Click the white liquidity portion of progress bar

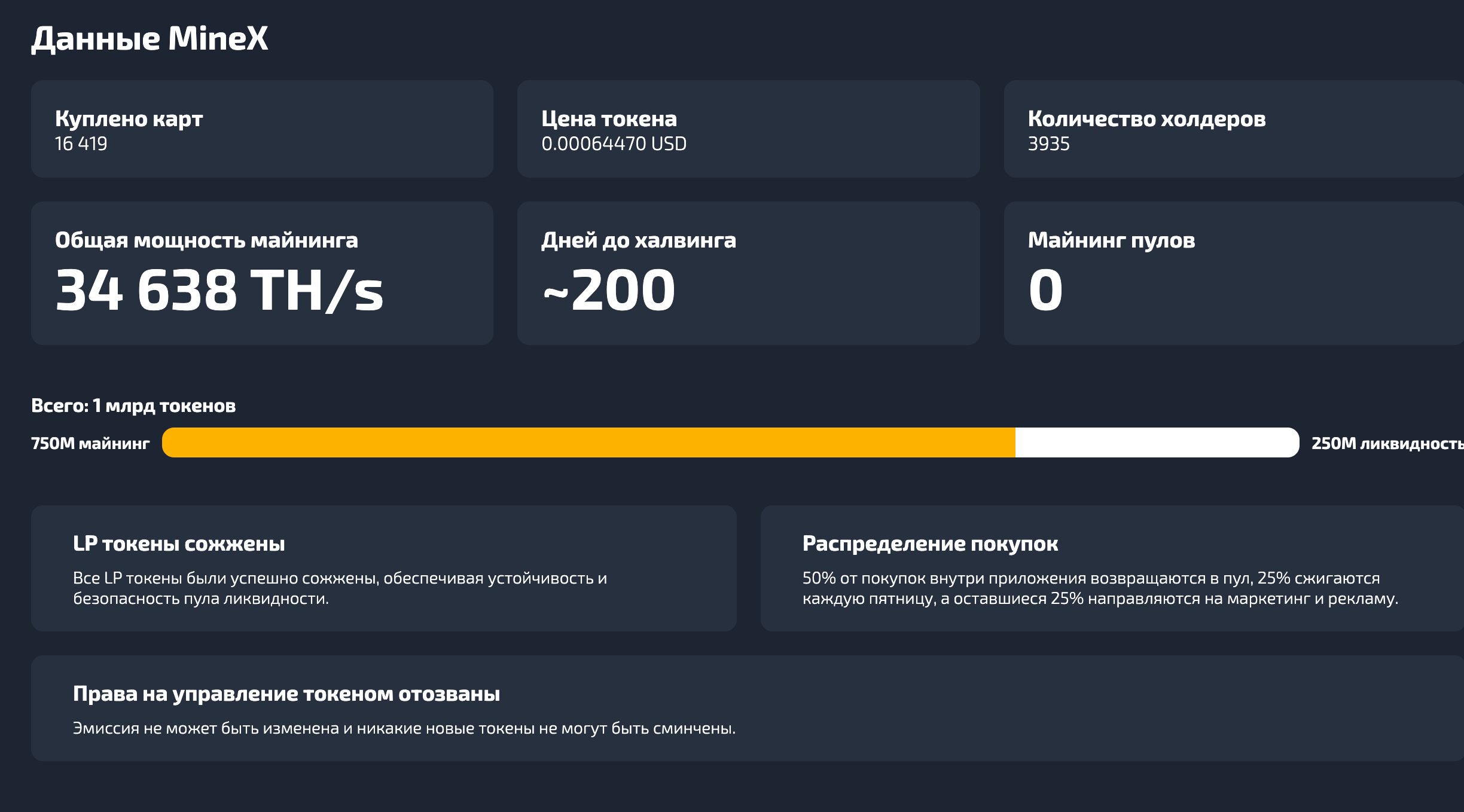click(1157, 442)
